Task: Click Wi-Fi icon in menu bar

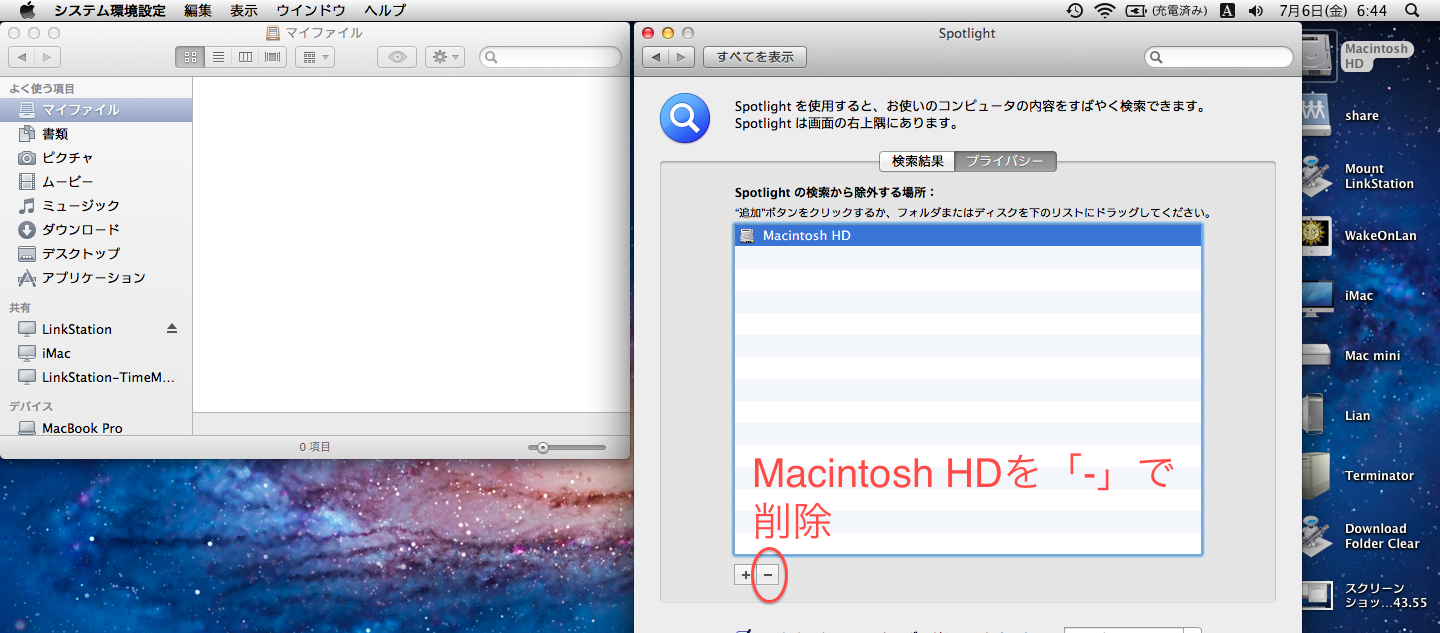Action: 1105,10
